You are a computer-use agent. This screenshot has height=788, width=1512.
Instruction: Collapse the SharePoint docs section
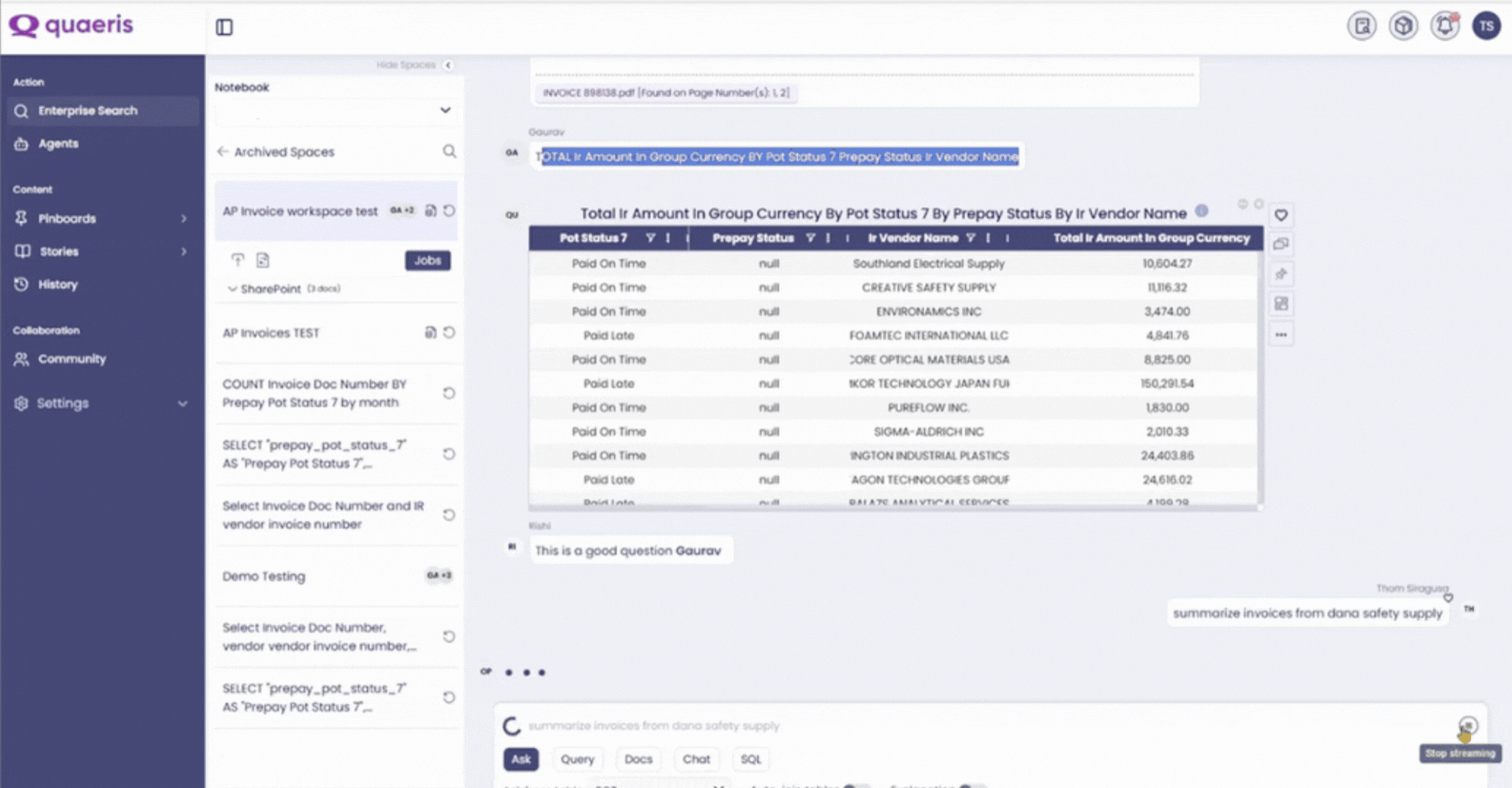pyautogui.click(x=232, y=288)
